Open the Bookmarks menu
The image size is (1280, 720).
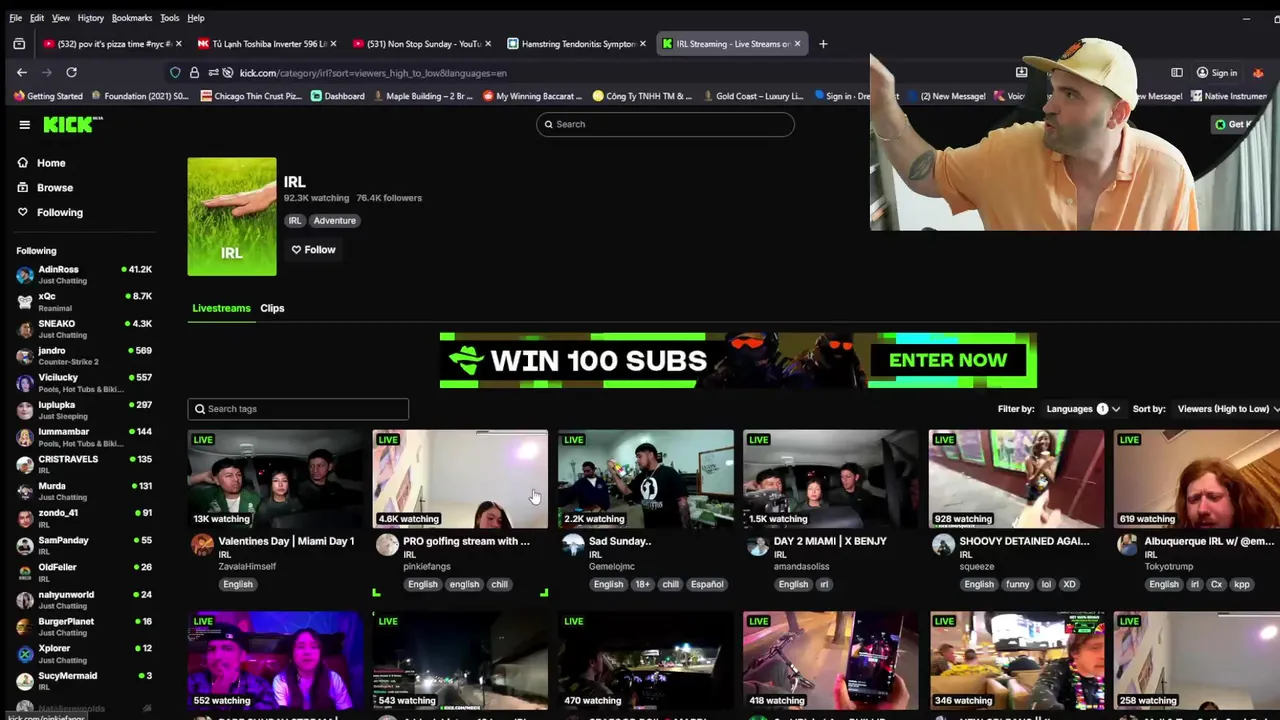click(132, 18)
